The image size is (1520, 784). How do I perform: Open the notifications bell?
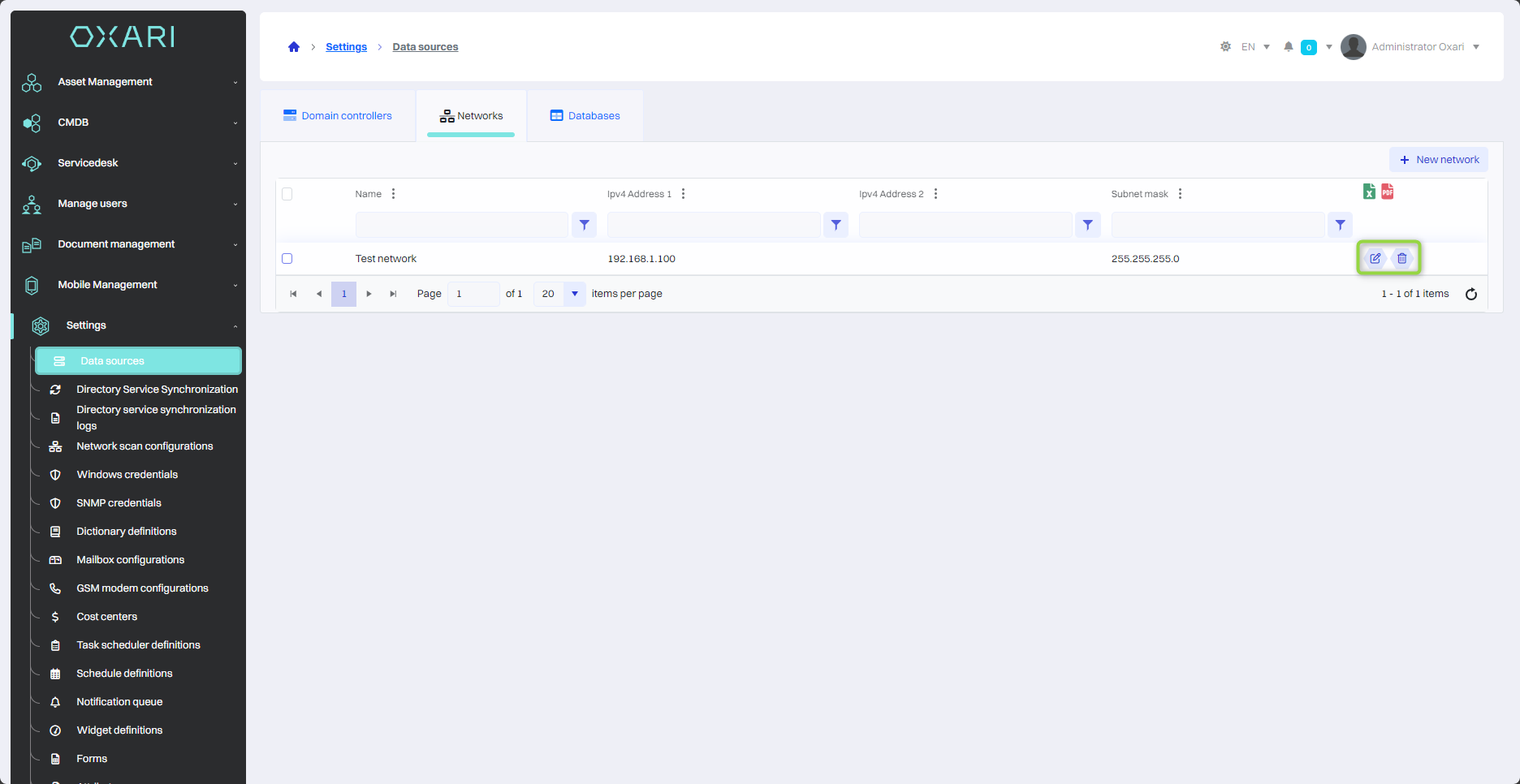tap(1288, 47)
